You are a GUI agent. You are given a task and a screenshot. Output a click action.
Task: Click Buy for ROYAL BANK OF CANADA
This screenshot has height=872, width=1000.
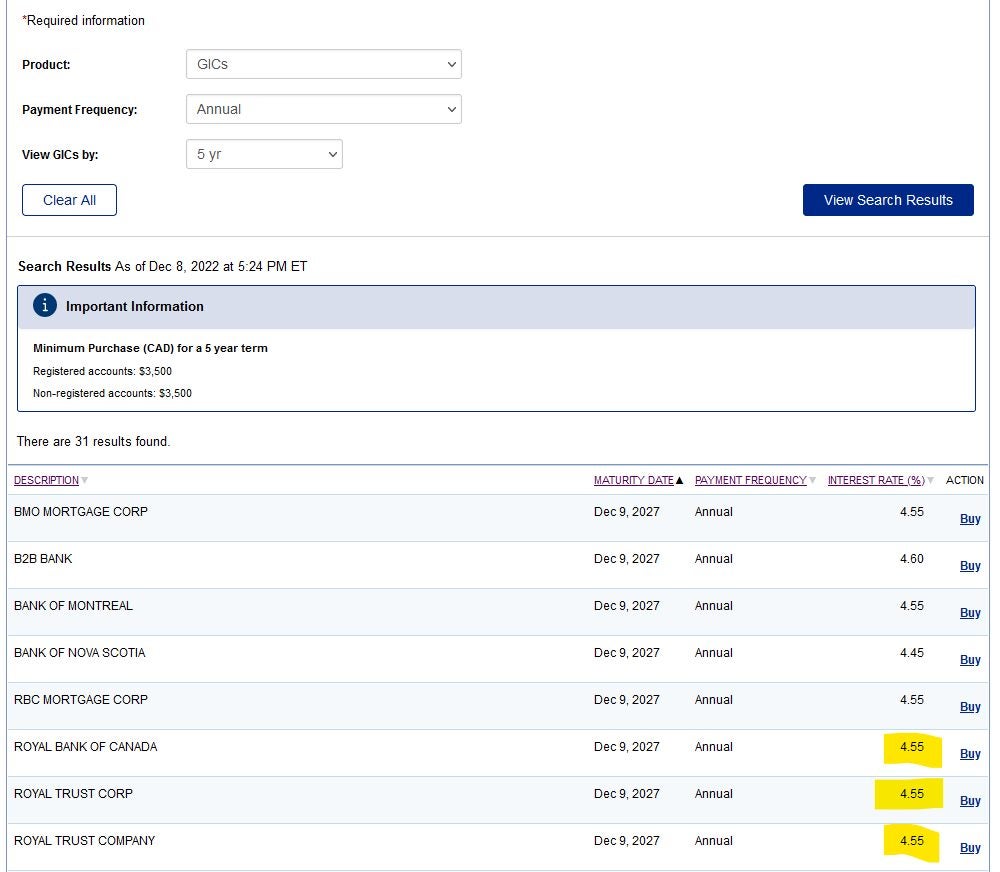point(969,754)
